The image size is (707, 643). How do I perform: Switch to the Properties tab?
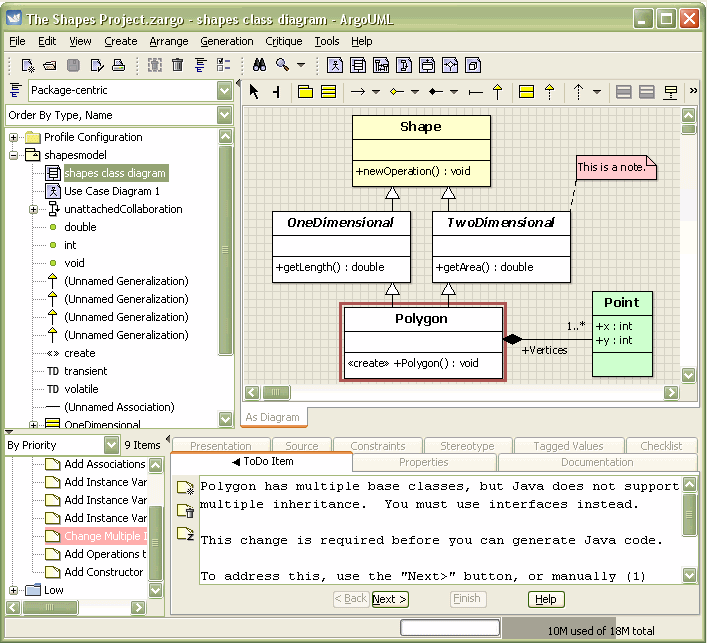point(423,462)
